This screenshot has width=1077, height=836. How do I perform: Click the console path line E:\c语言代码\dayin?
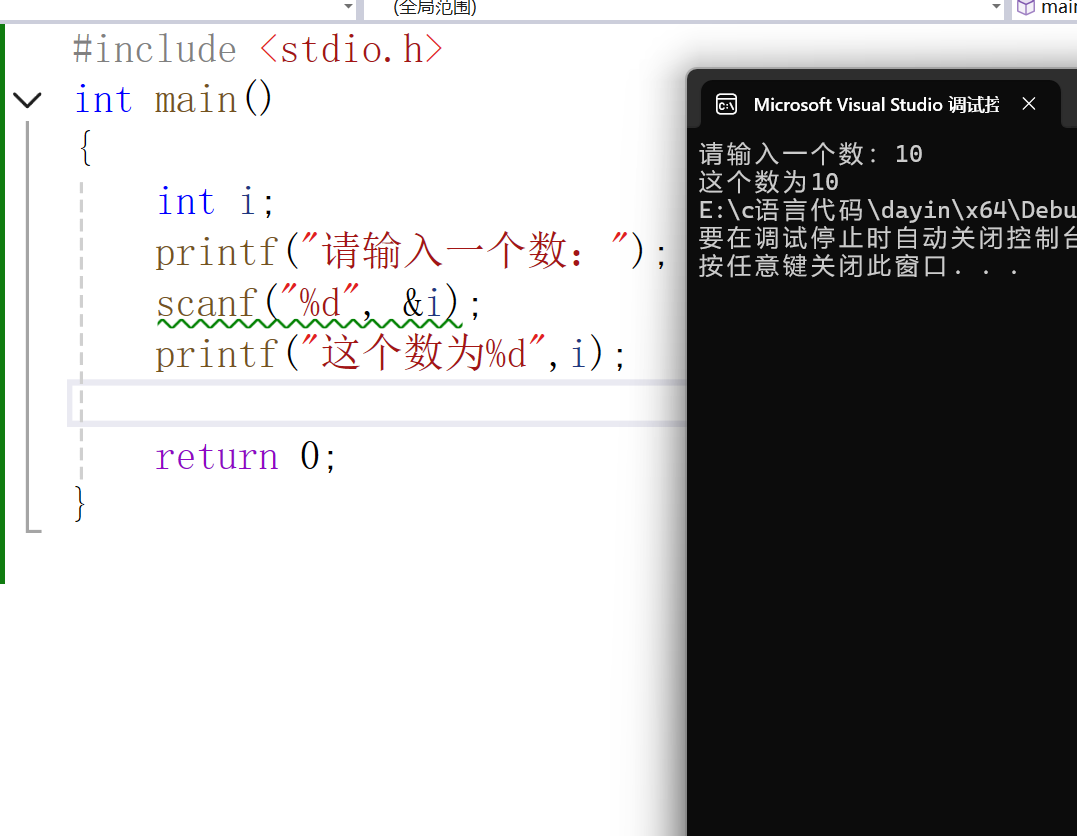coord(887,210)
